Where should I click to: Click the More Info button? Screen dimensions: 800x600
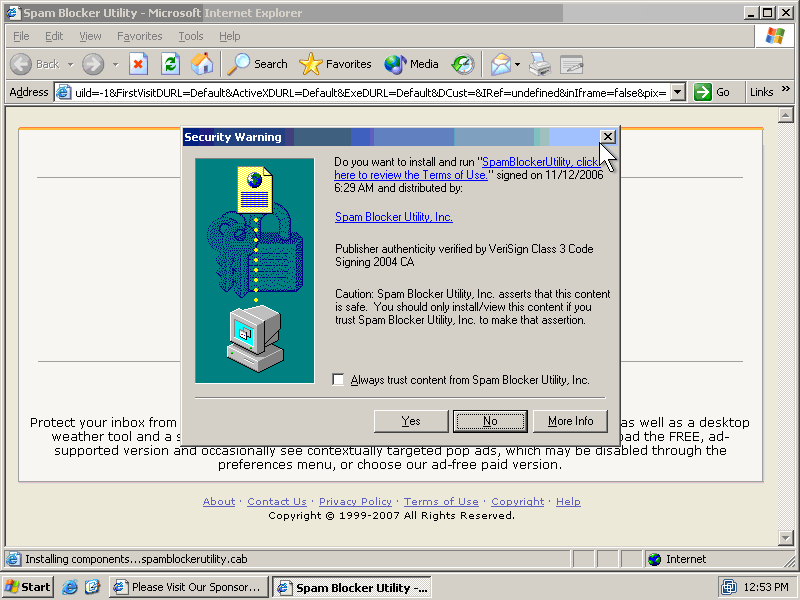(570, 421)
